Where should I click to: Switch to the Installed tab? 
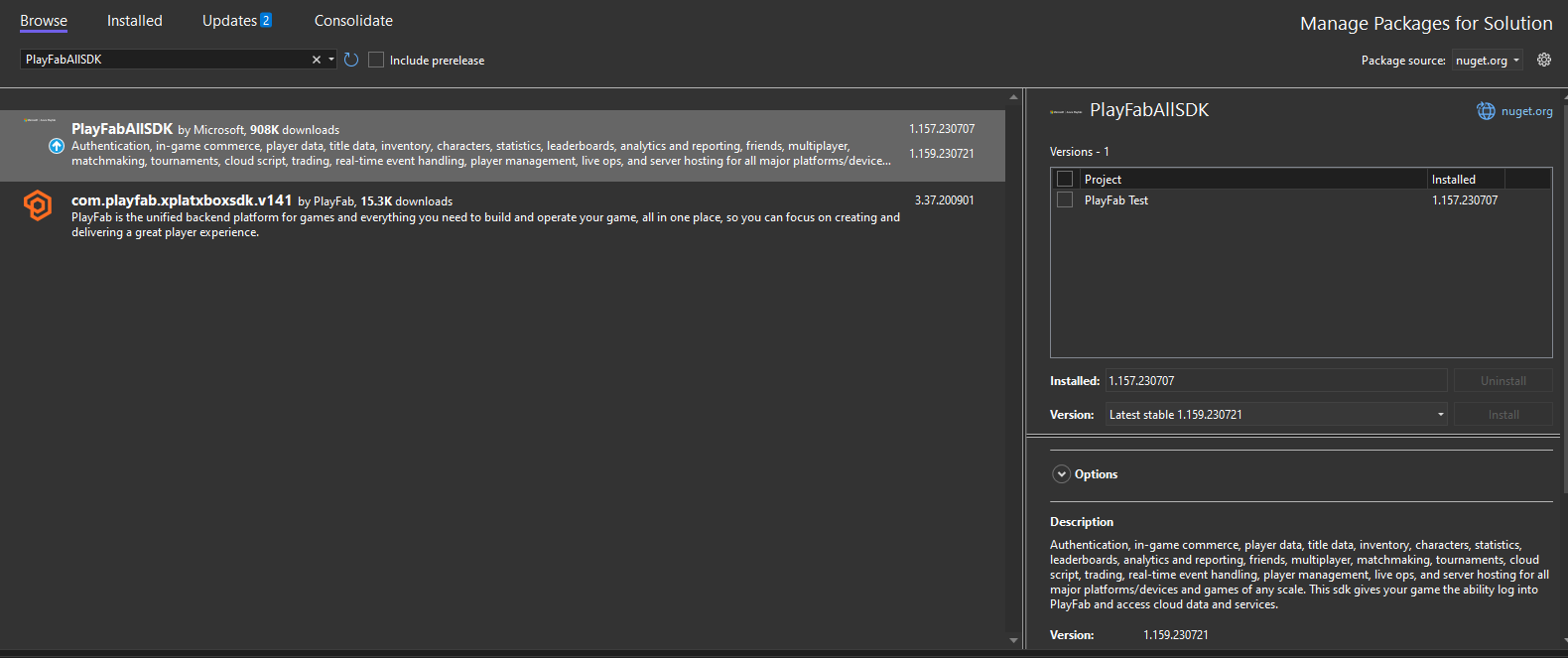135,21
